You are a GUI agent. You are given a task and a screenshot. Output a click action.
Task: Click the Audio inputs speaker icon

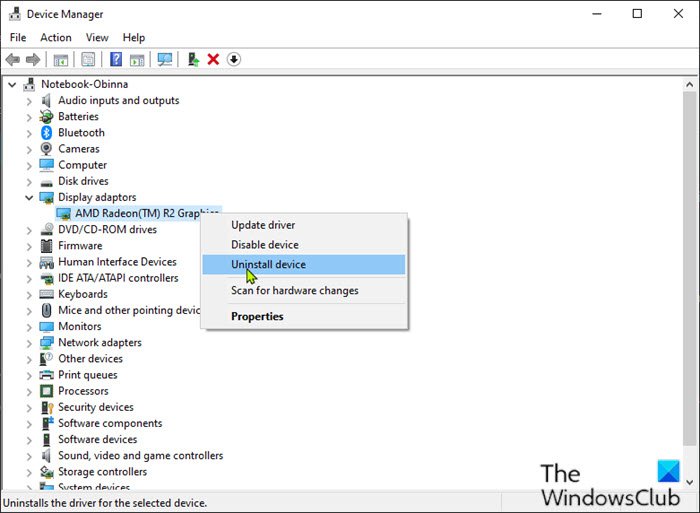[x=46, y=100]
